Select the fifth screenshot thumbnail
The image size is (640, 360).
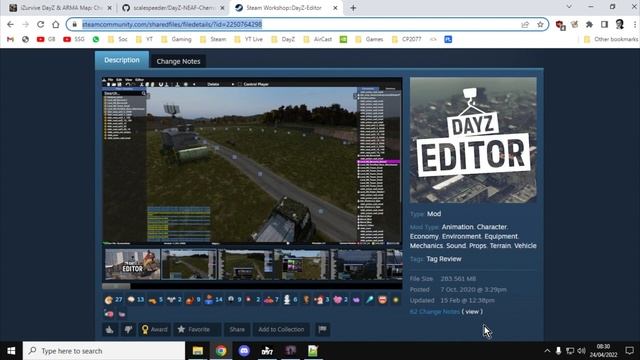click(x=358, y=264)
